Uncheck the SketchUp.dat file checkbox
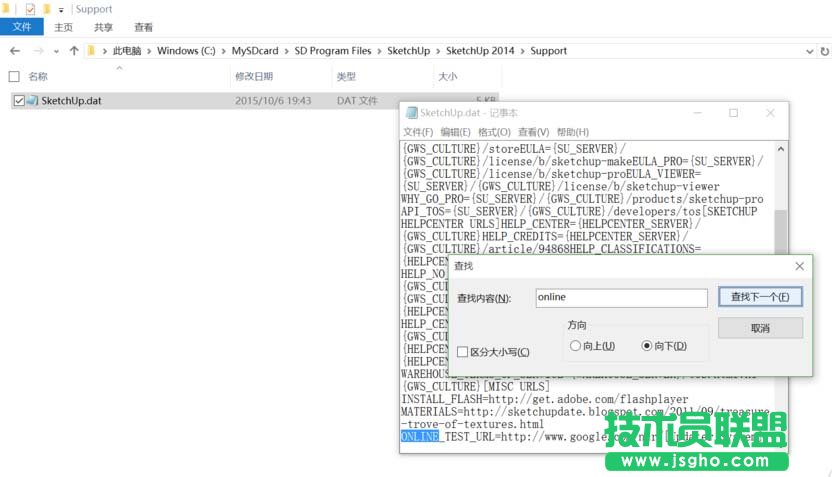832x477 pixels. pyautogui.click(x=19, y=100)
